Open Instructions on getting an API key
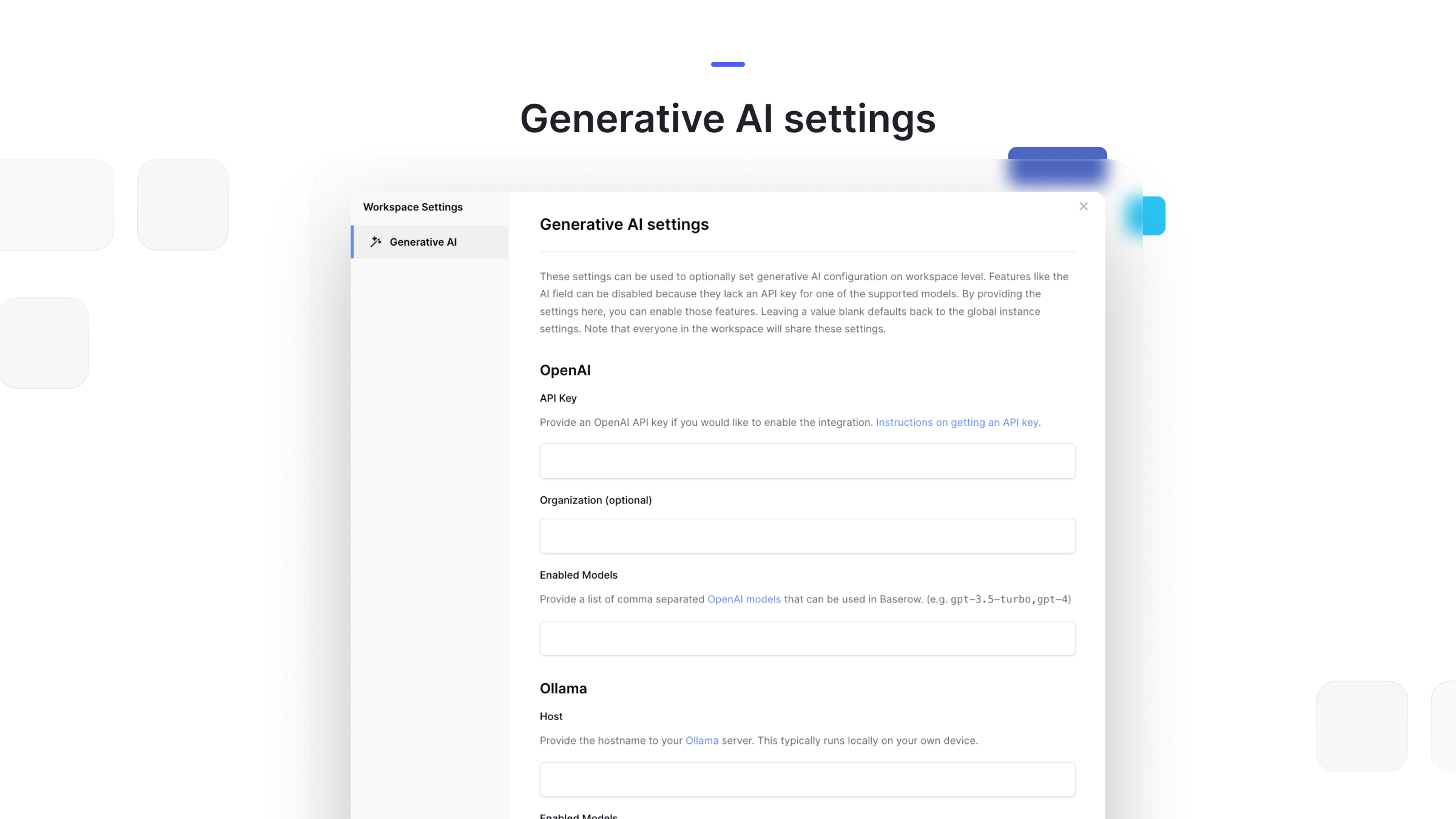Image resolution: width=1456 pixels, height=819 pixels. pos(957,422)
